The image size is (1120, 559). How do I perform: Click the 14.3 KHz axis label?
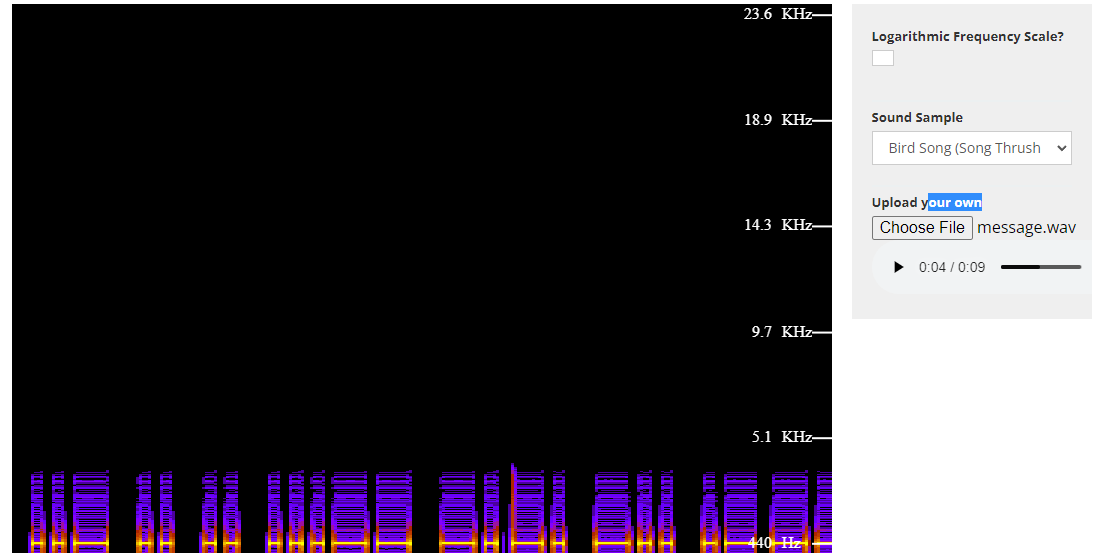(778, 226)
